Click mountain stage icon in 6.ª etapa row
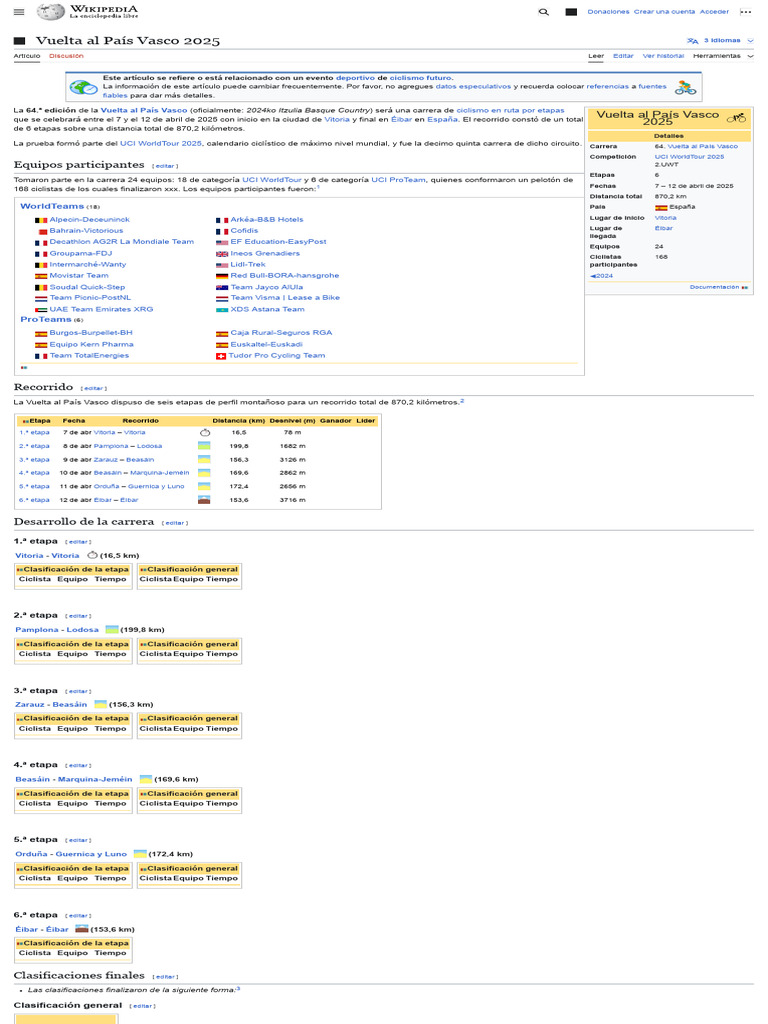768x1024 pixels. [204, 500]
